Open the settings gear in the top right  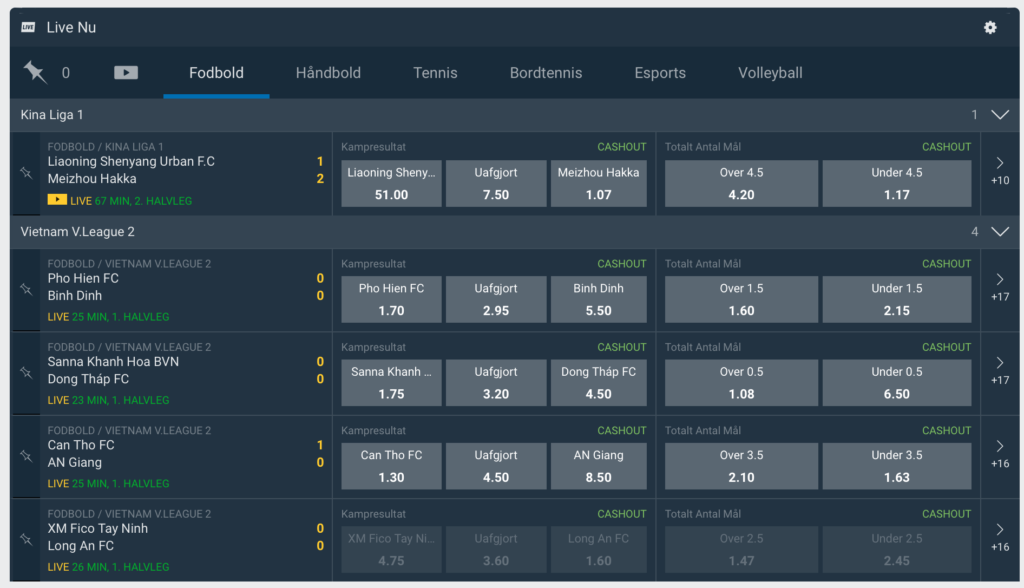(x=990, y=28)
